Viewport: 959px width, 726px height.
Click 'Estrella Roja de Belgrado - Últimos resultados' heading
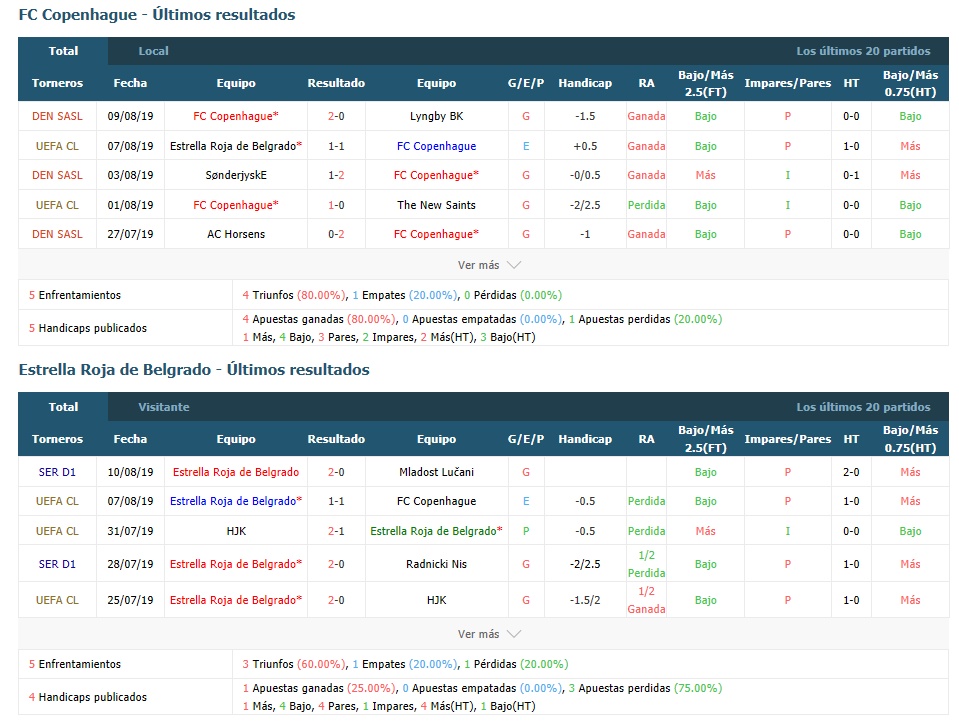click(x=194, y=370)
